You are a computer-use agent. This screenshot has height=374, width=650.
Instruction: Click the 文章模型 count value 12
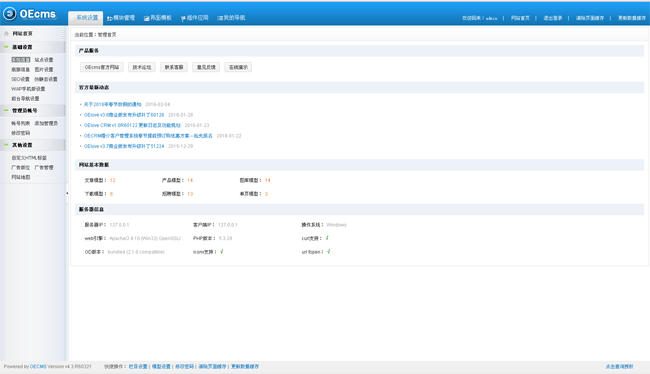113,180
